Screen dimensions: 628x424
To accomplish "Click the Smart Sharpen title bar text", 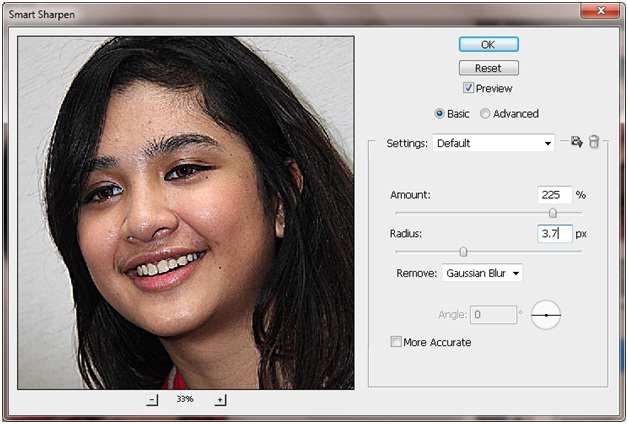I will [42, 15].
